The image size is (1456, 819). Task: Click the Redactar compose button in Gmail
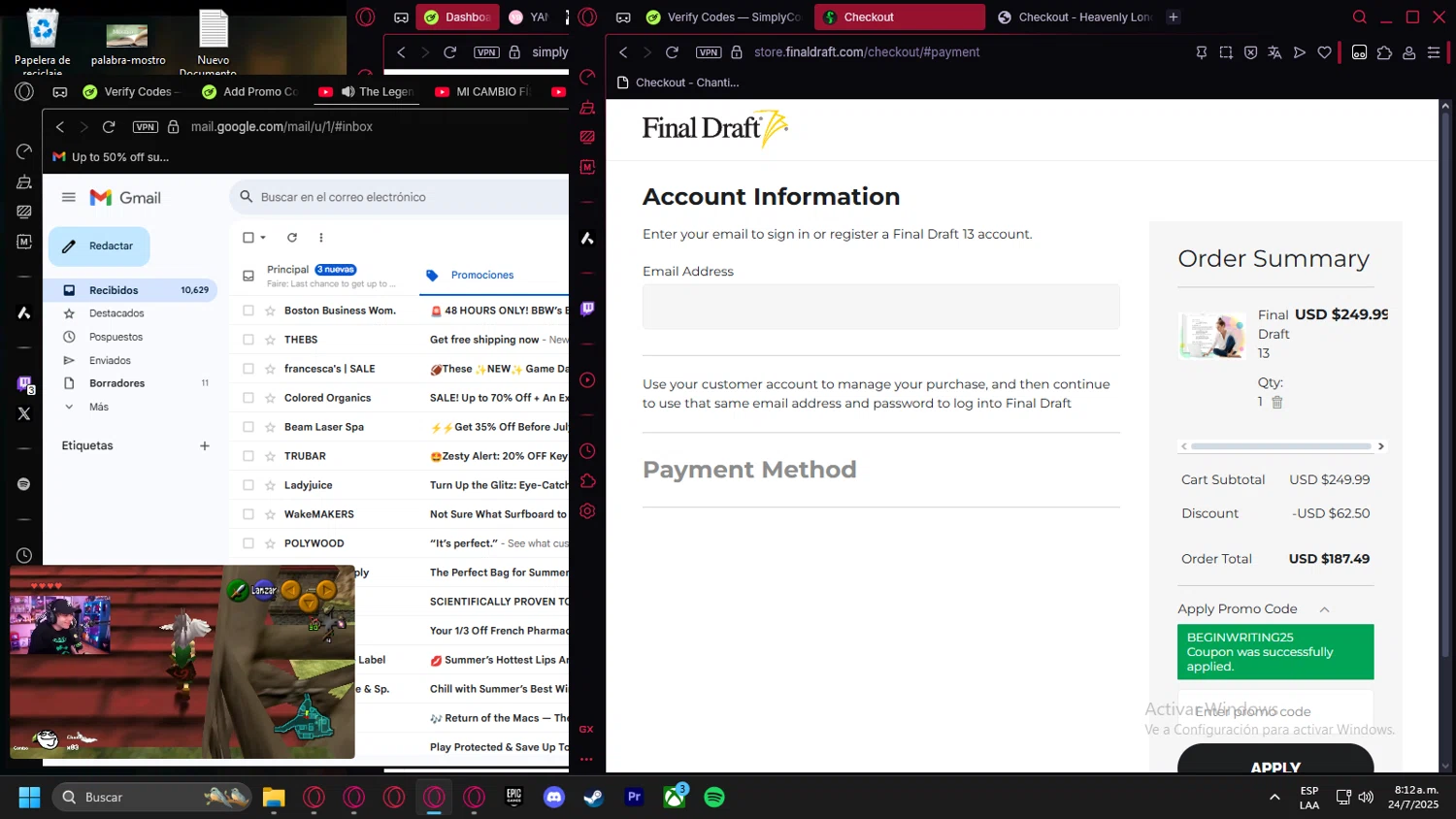click(x=99, y=246)
